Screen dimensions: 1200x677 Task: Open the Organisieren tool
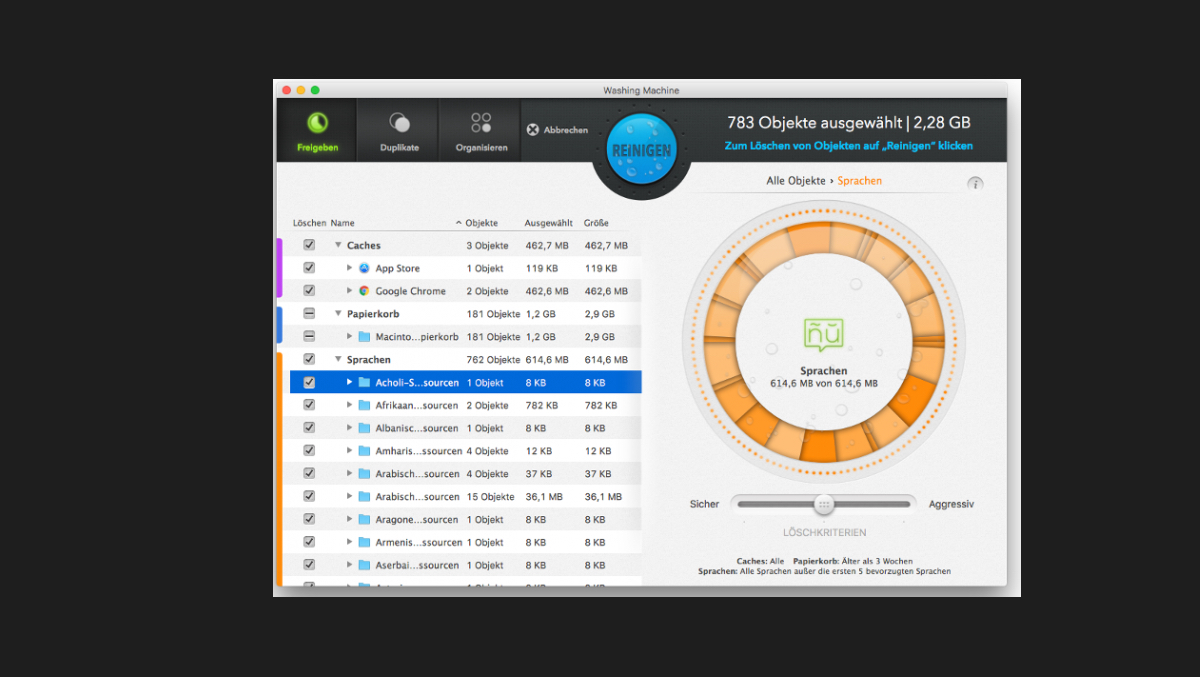coord(481,131)
